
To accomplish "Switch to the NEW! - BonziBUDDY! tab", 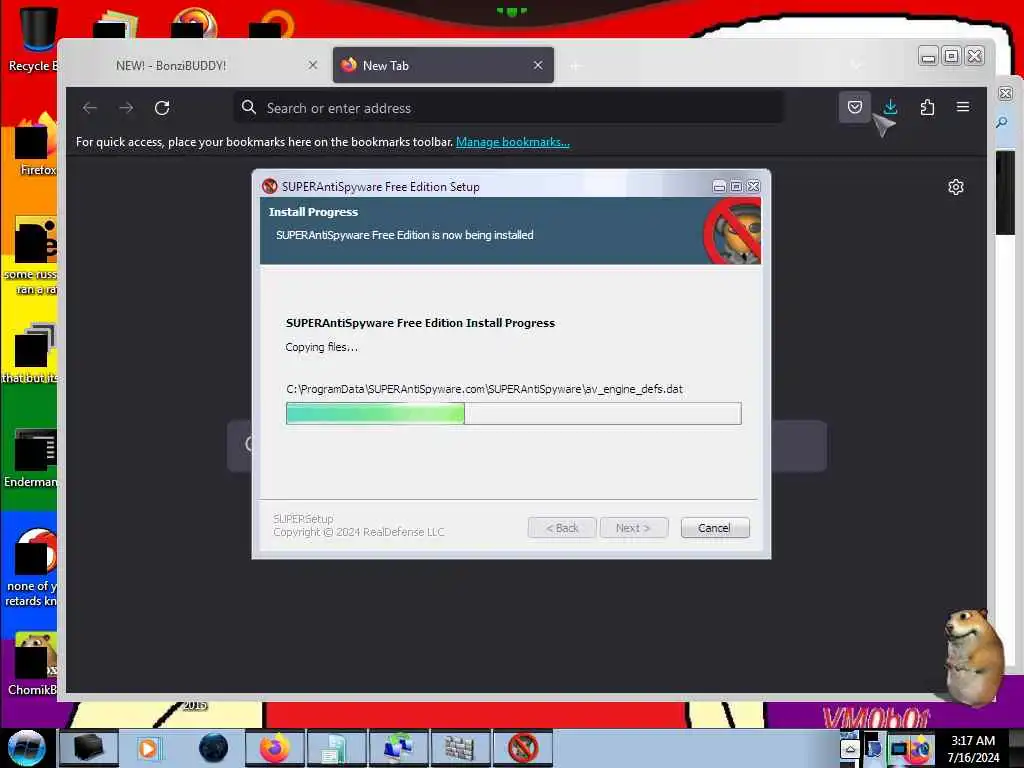I will 196,65.
